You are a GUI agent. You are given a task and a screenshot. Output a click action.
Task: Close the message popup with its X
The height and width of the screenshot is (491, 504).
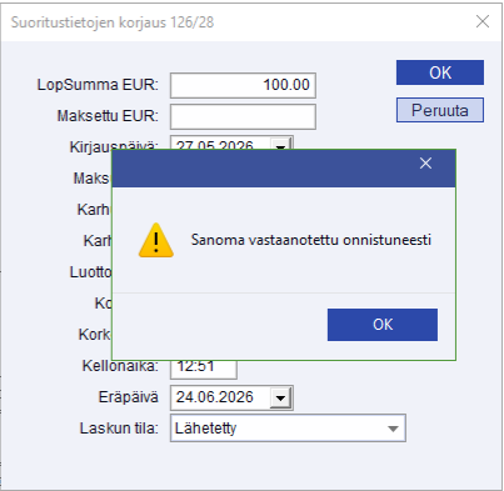(x=426, y=163)
